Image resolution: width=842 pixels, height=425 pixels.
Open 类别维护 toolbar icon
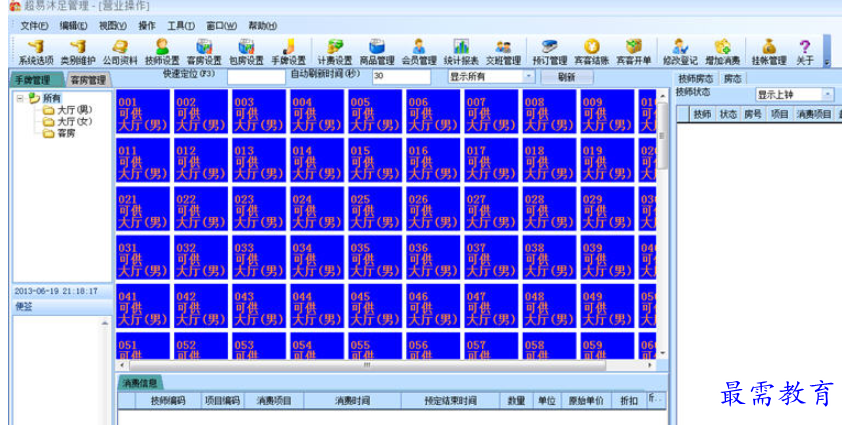pyautogui.click(x=78, y=53)
